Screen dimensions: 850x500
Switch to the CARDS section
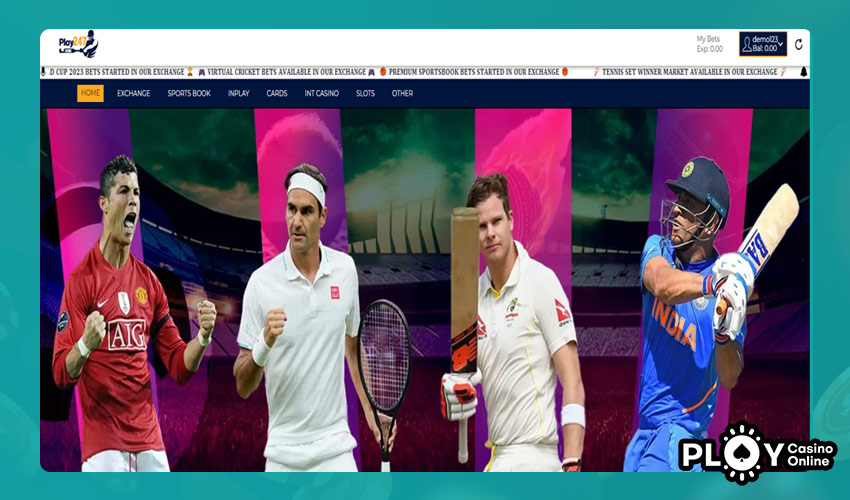point(276,93)
